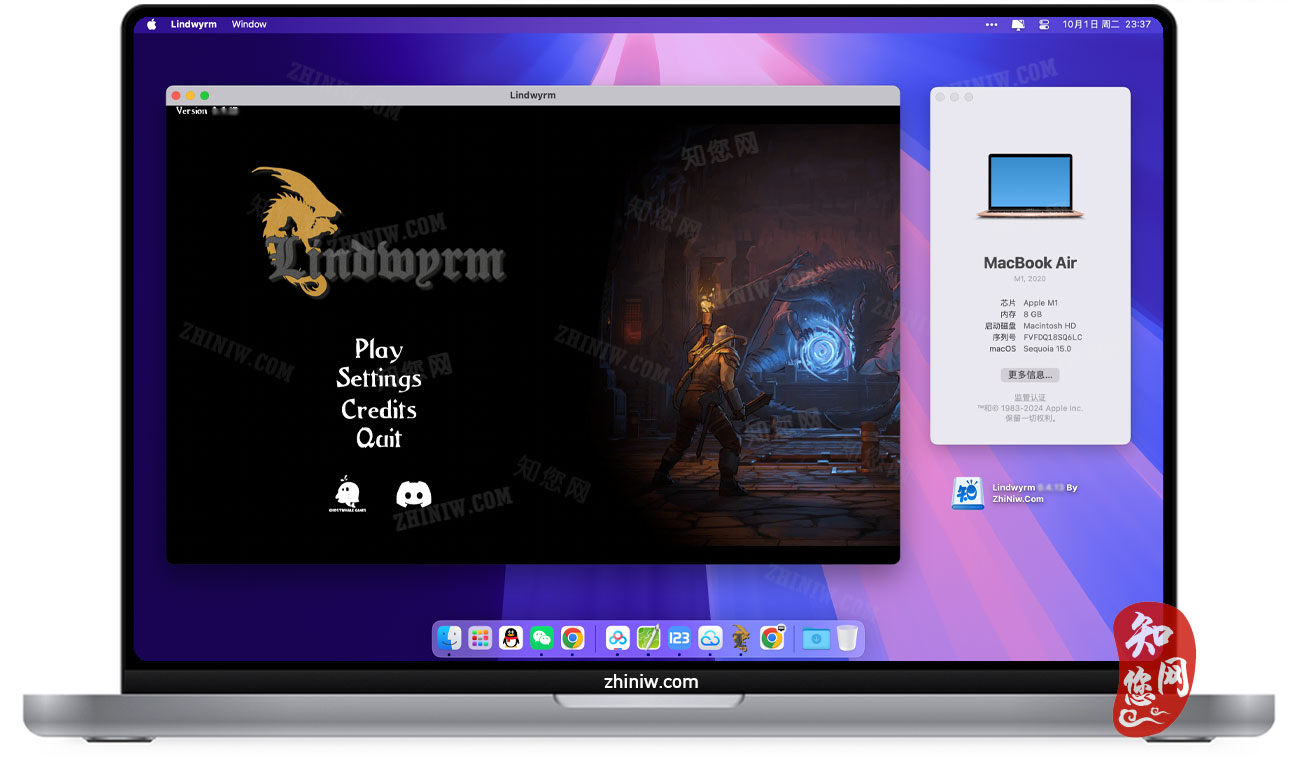Screen dimensions: 1298x779
Task: Open Launchpad from the dock
Action: [x=481, y=638]
